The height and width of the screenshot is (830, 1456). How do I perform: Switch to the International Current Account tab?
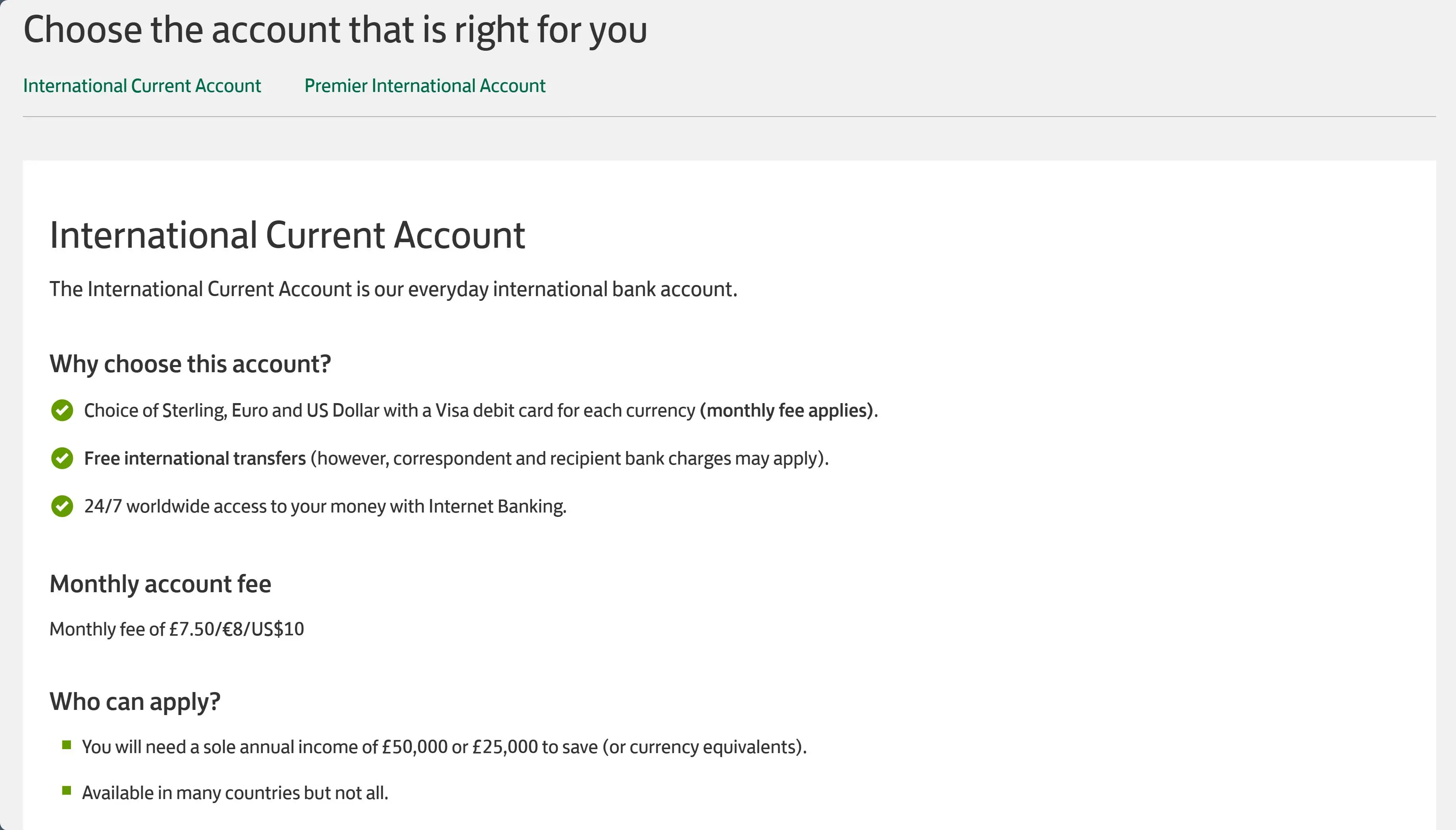(142, 86)
